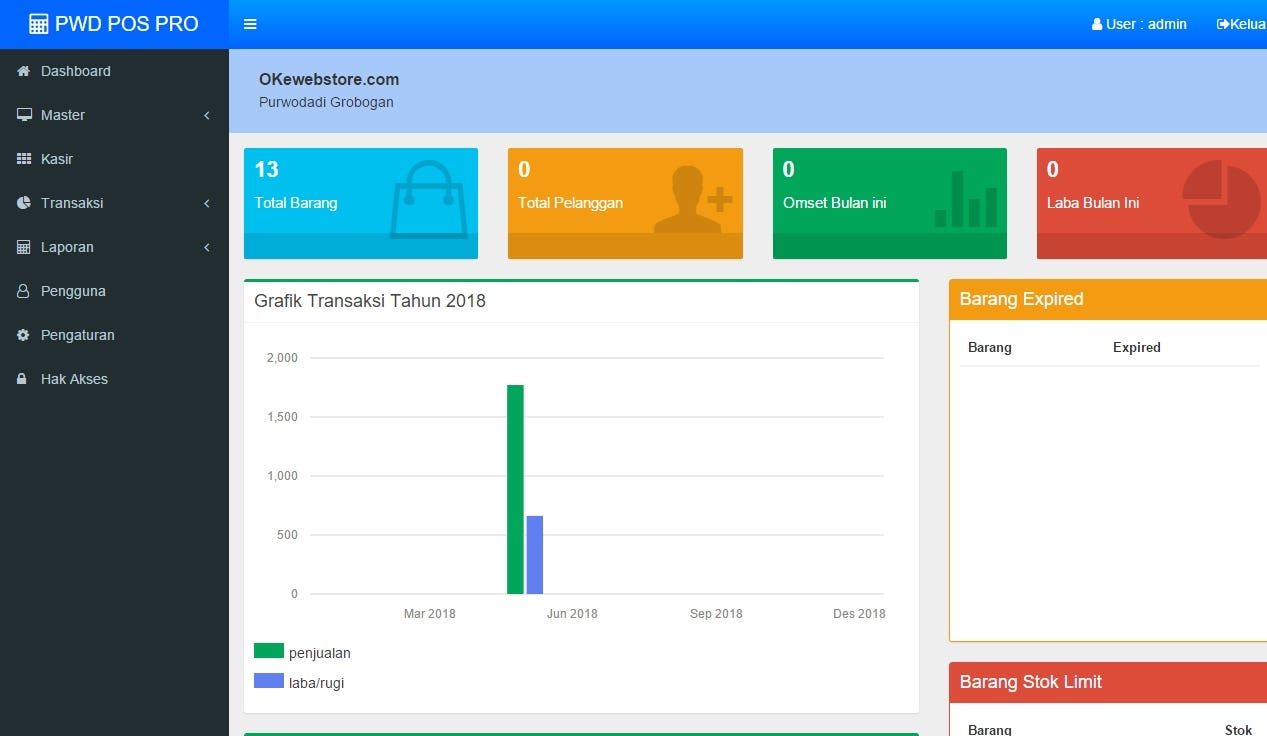Click the Keluar logout link
Screen dimensions: 1267x736
tap(1242, 24)
